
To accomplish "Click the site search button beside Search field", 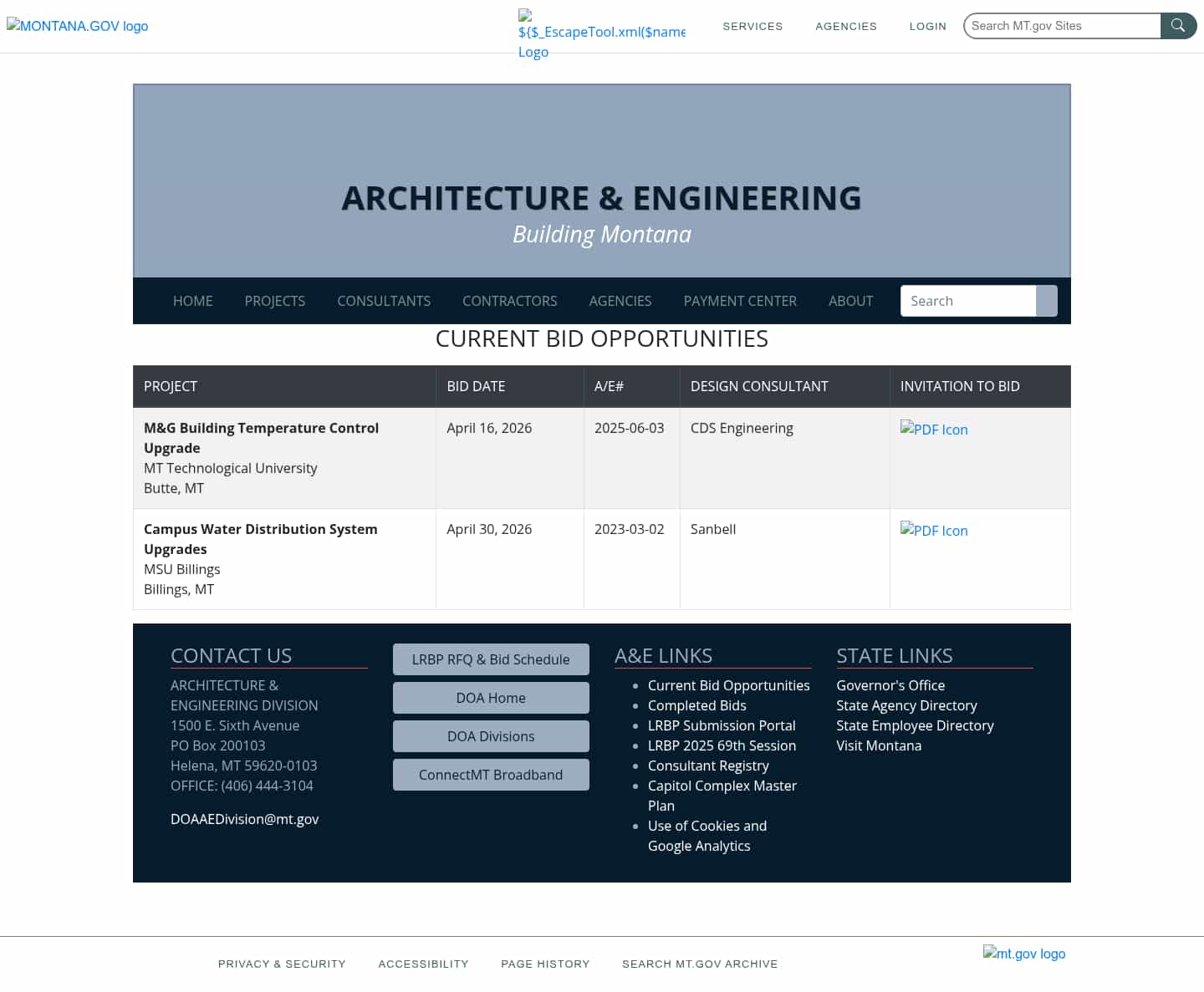I will pos(1046,301).
